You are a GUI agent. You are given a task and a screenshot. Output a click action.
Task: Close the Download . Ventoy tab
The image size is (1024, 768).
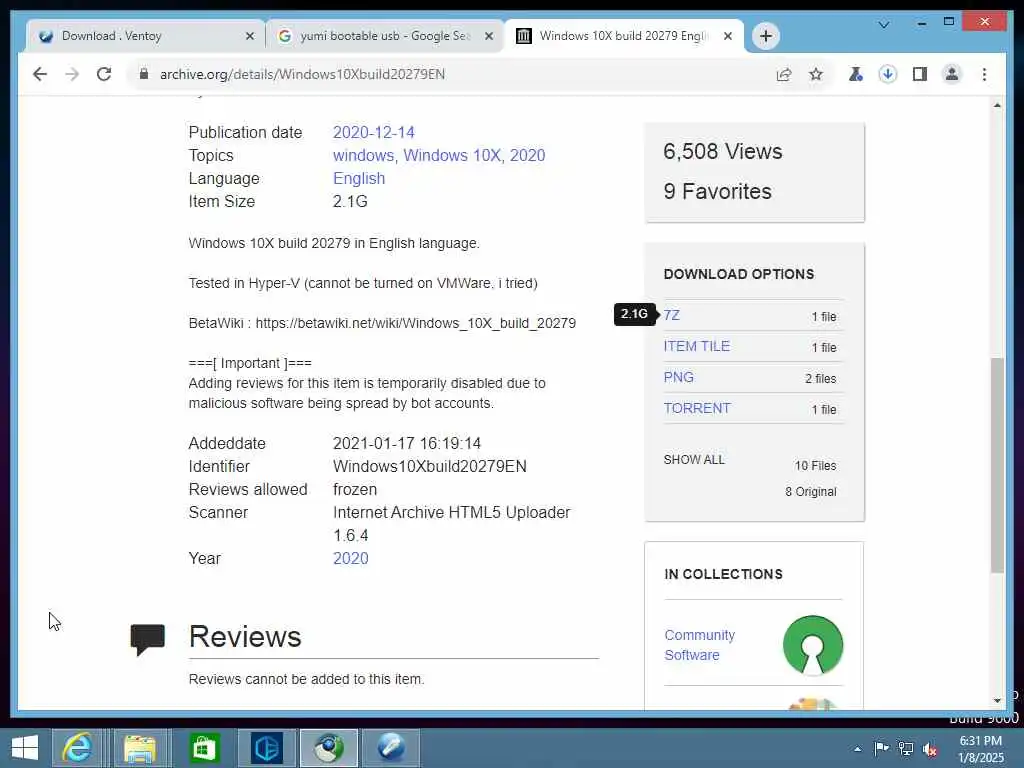(249, 37)
